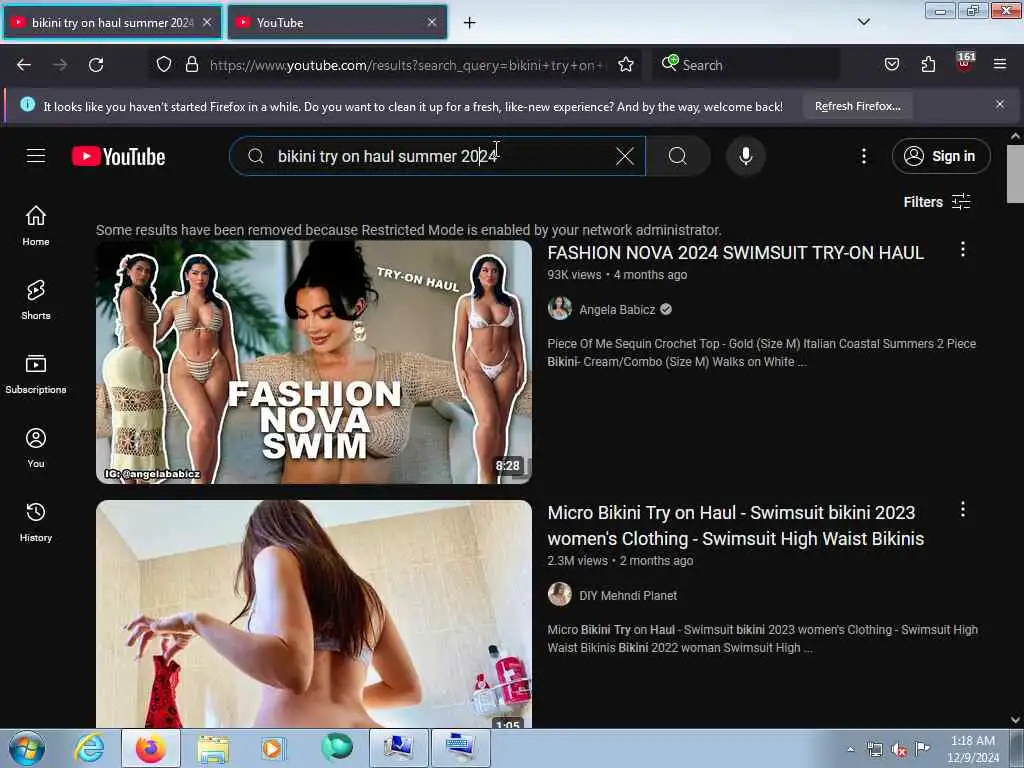Open the list all tabs chevron
Screen dimensions: 1024x768
click(x=863, y=22)
